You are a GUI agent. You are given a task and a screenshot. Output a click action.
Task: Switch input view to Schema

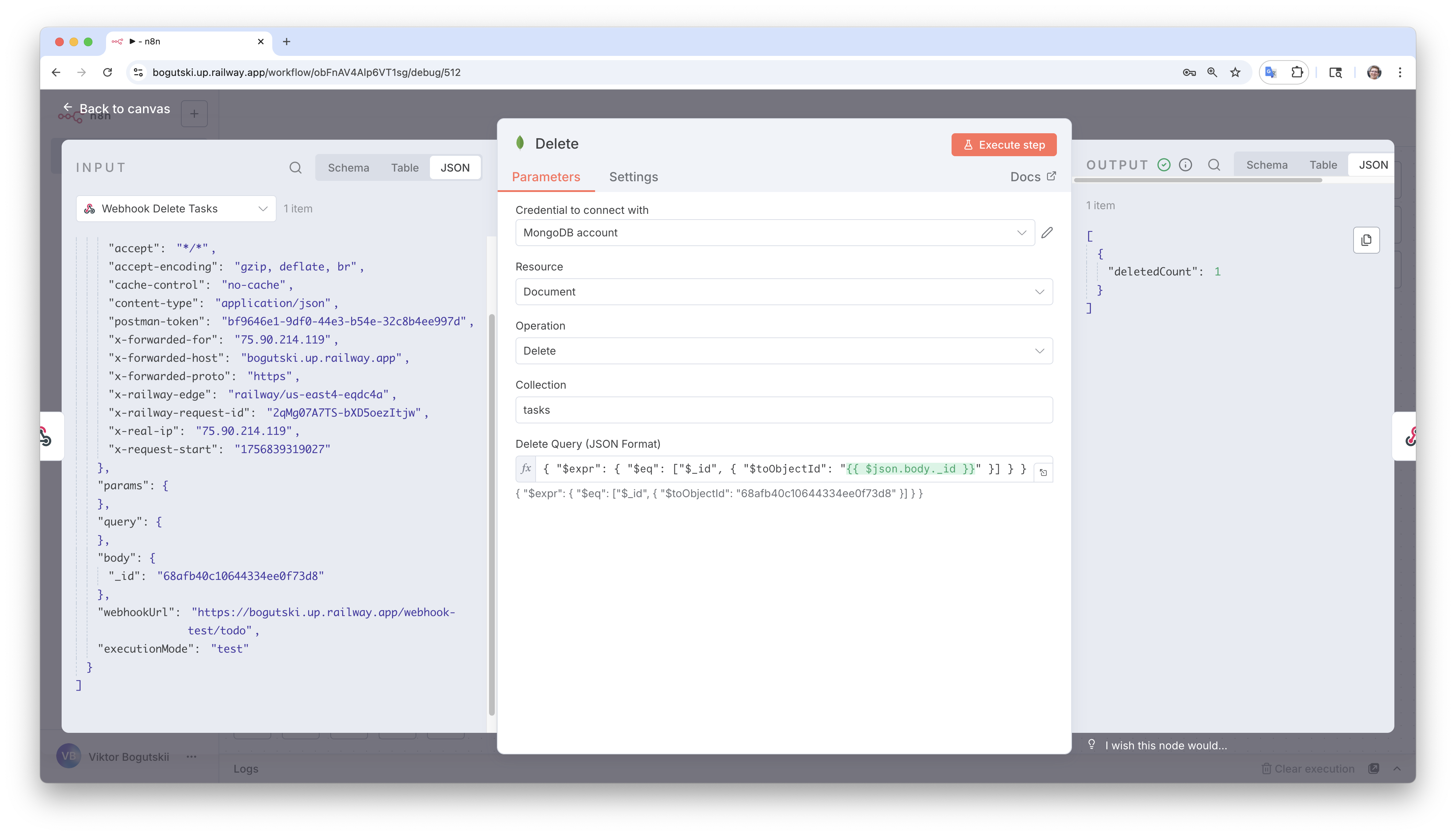tap(348, 168)
